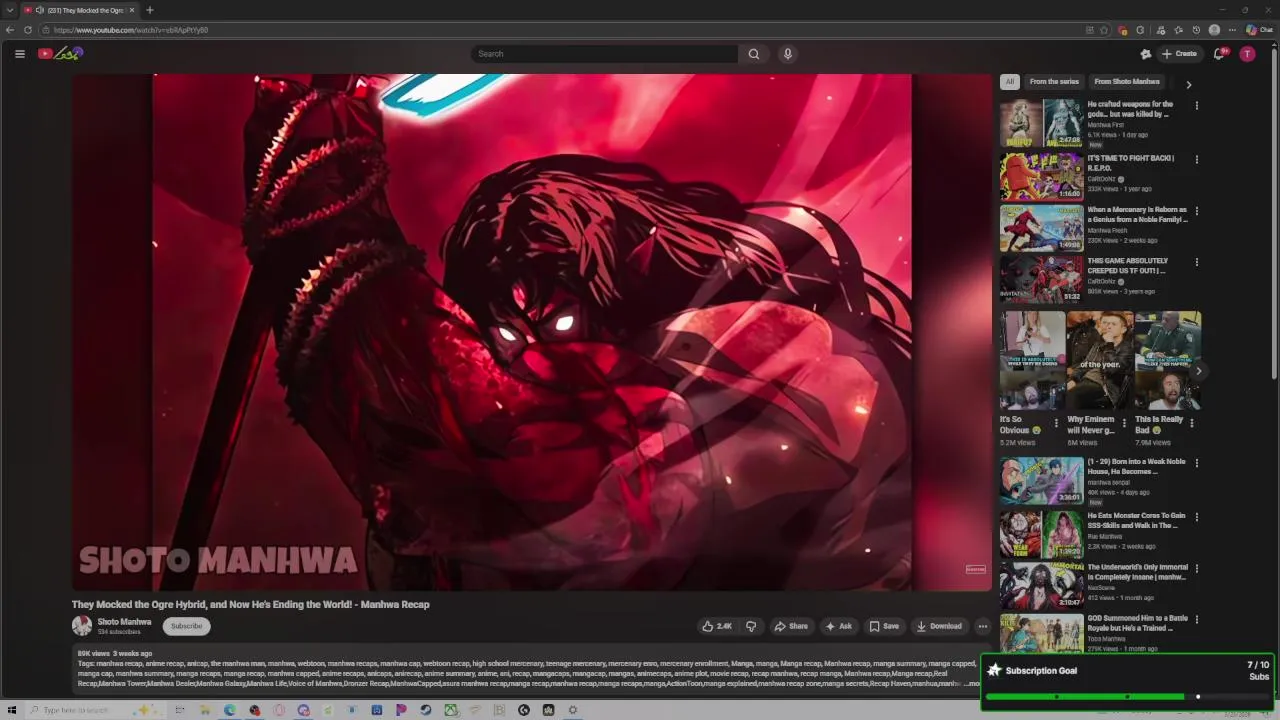Select 'From Shoto Manhwa' filter chip
The width and height of the screenshot is (1280, 720).
[x=1127, y=82]
